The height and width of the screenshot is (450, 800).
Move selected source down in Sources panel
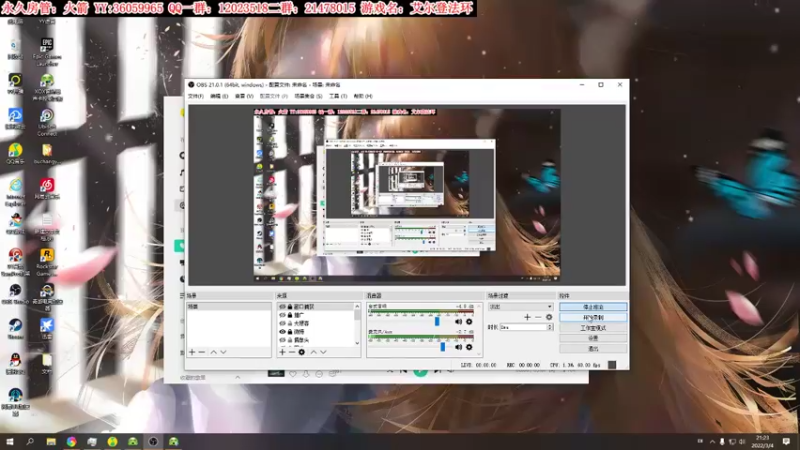click(323, 352)
